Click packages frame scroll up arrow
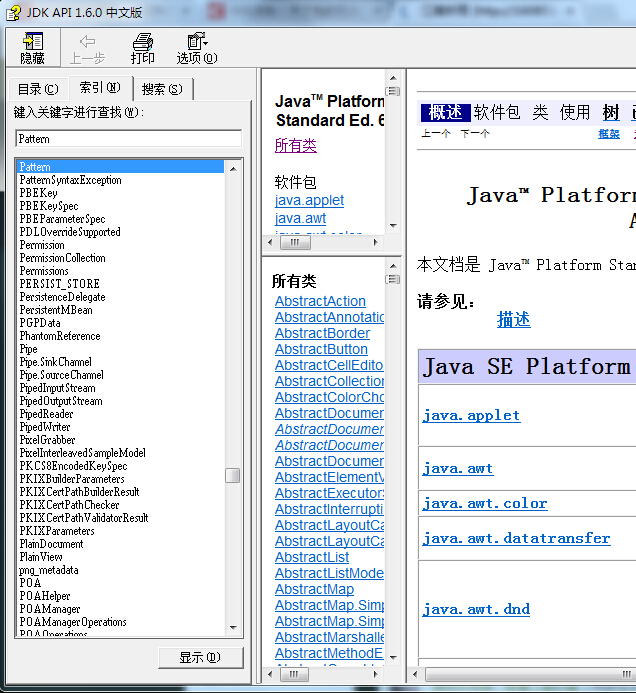Screen dimensions: 636x693 pos(393,78)
